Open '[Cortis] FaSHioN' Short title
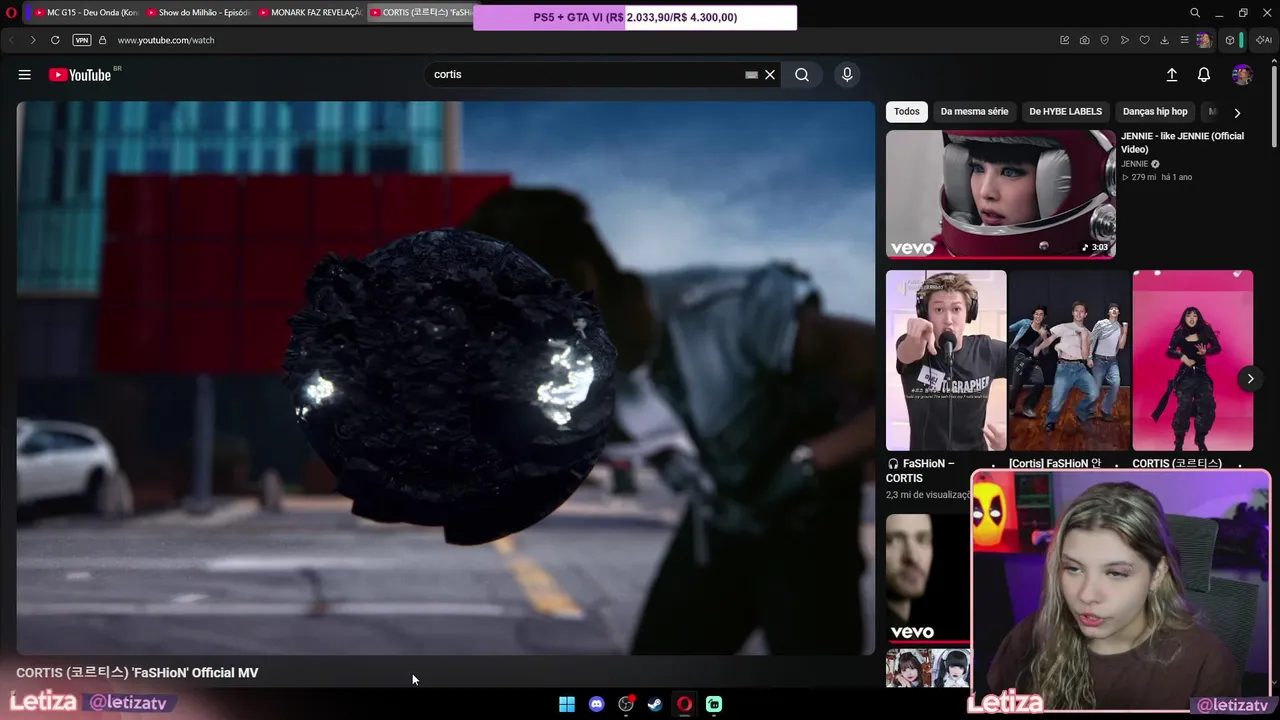Image resolution: width=1280 pixels, height=720 pixels. coord(1055,464)
